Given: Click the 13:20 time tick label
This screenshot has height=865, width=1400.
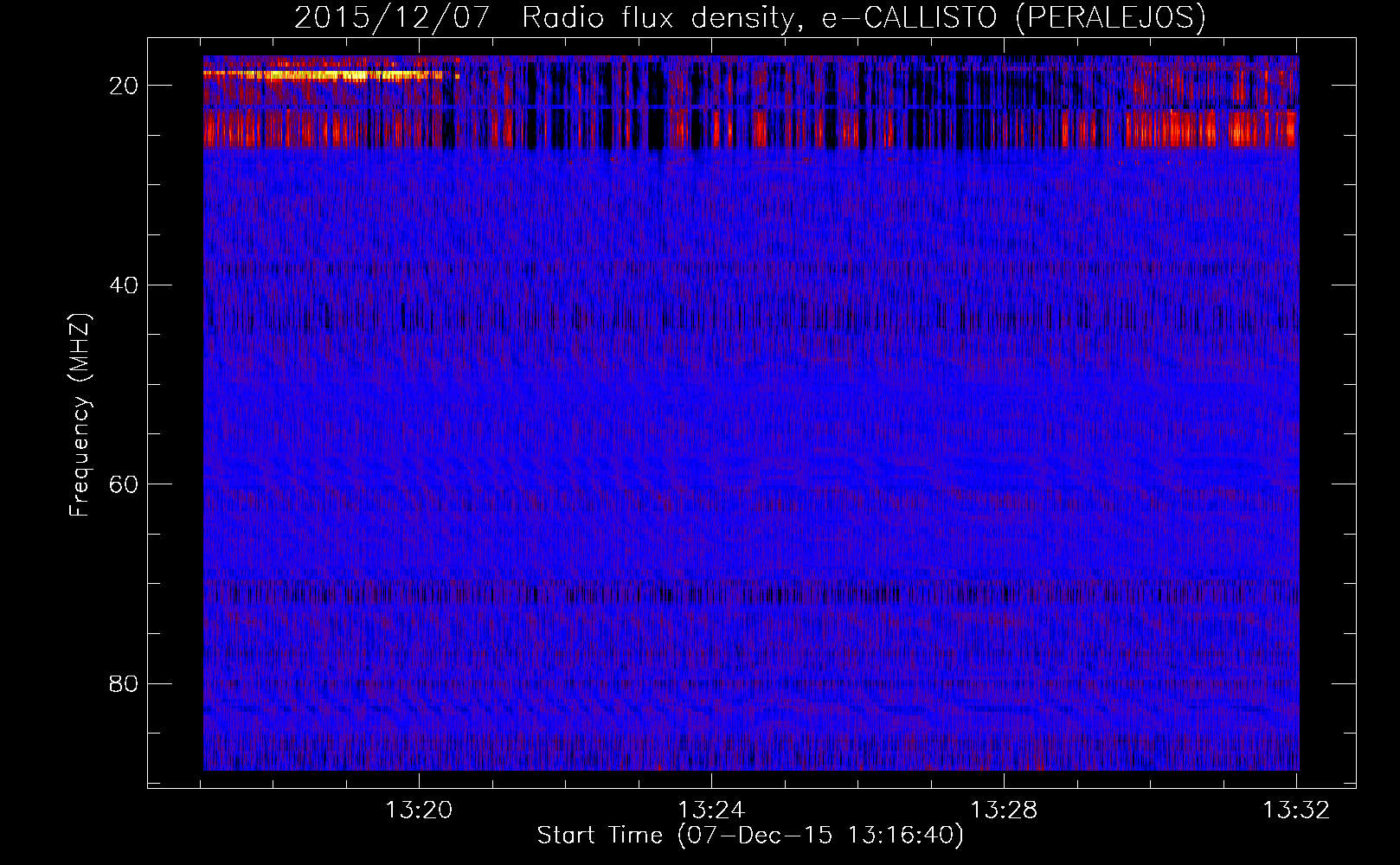Looking at the screenshot, I should pyautogui.click(x=419, y=811).
